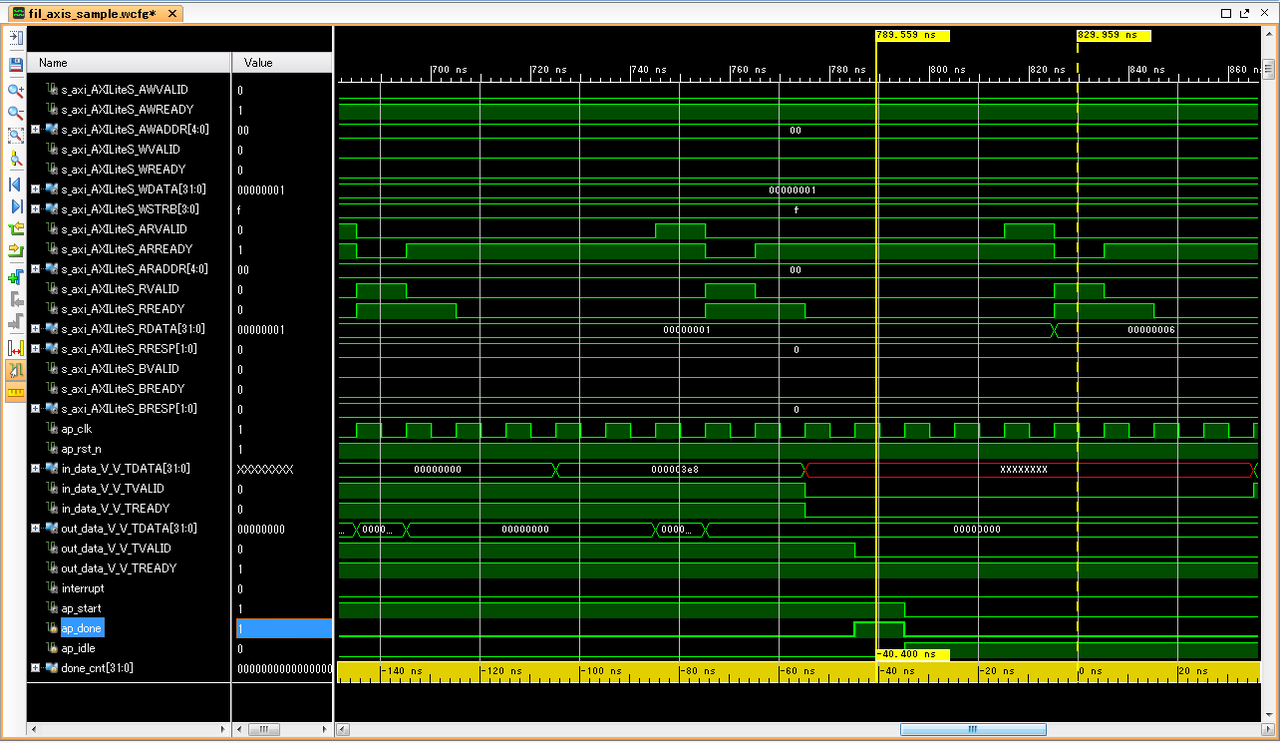The image size is (1280, 743).
Task: Select the in_data_V_V_TVALID signal
Action: pos(113,489)
